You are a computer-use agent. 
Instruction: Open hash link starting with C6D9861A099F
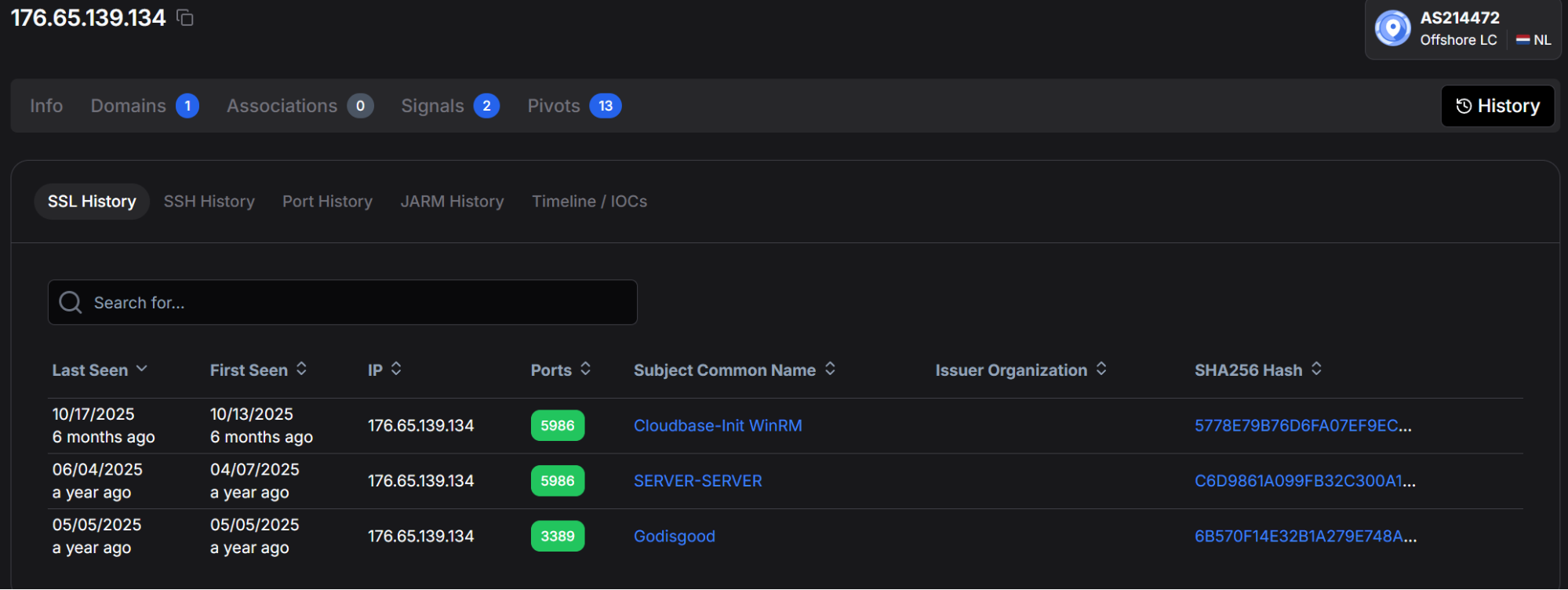pos(1304,481)
